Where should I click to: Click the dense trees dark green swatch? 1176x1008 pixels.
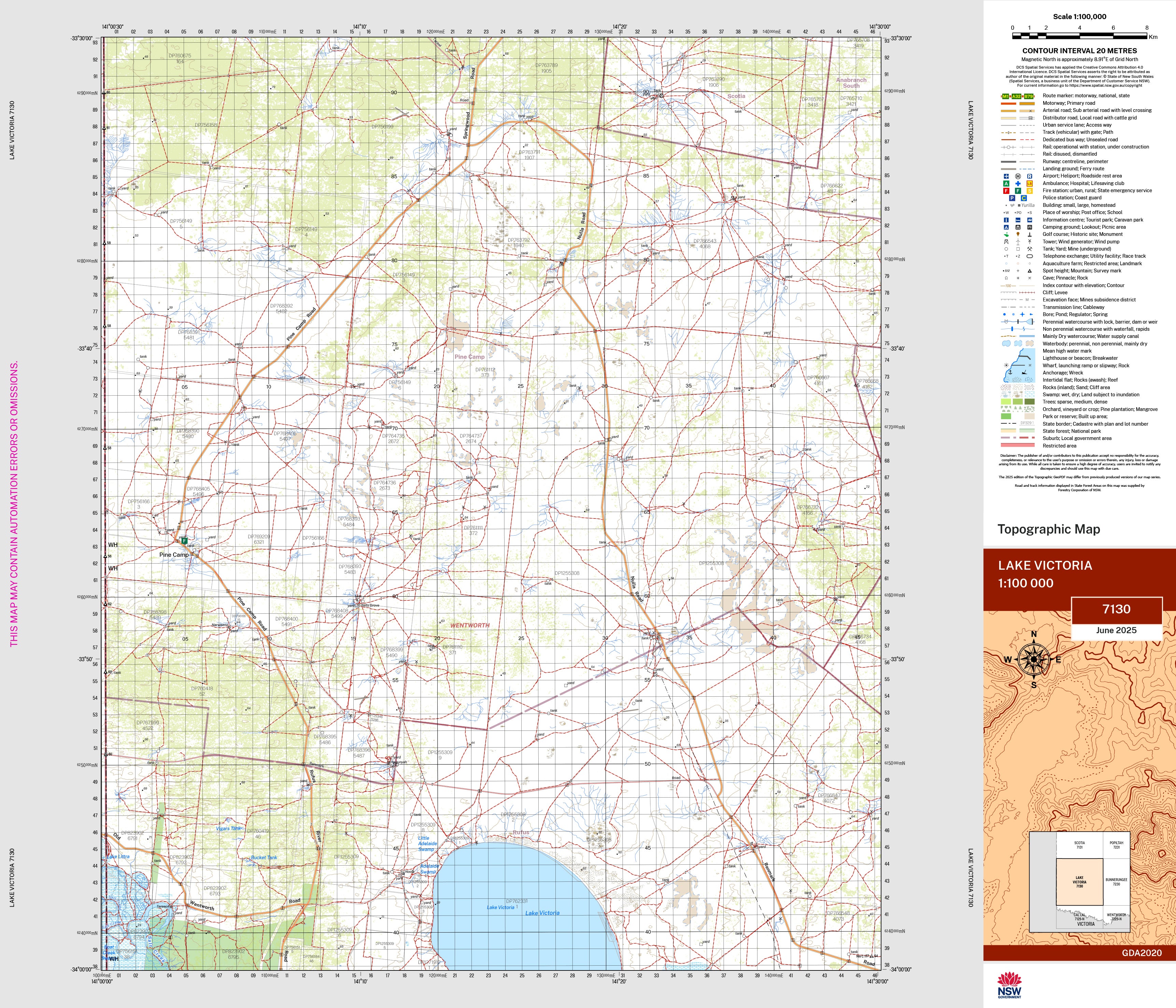[1029, 402]
